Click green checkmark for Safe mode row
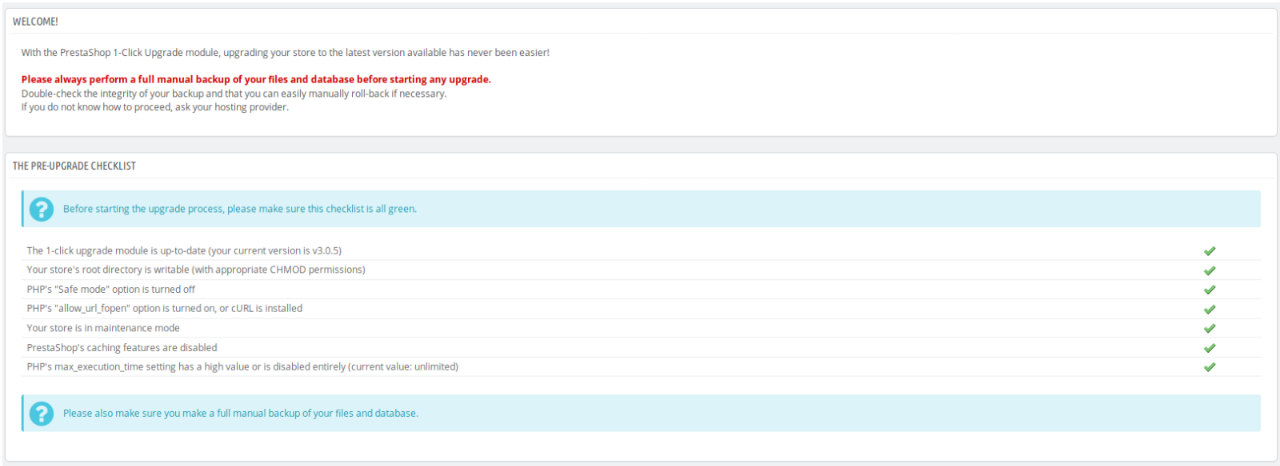 (x=1209, y=290)
